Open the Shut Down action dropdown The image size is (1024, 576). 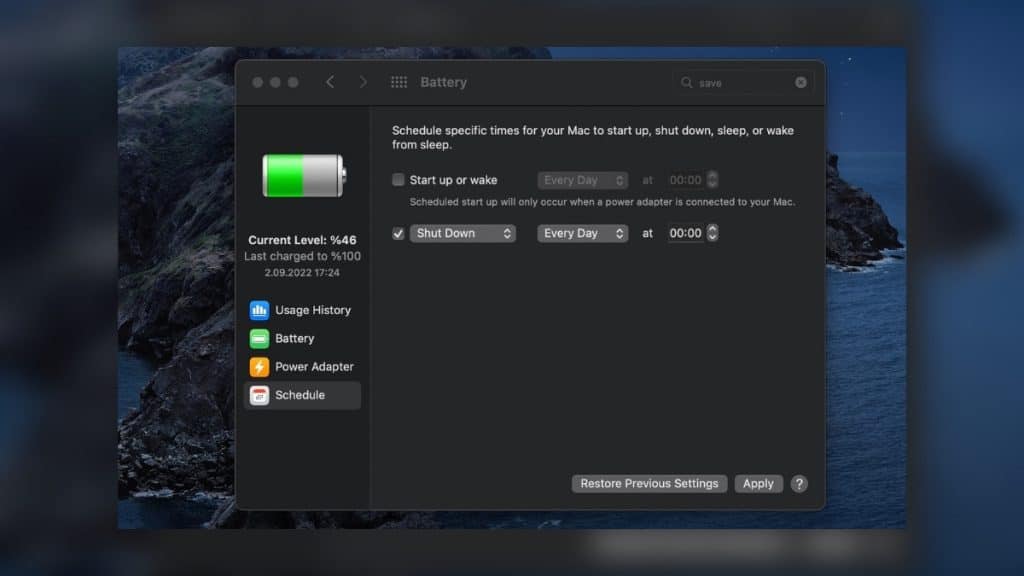point(462,233)
